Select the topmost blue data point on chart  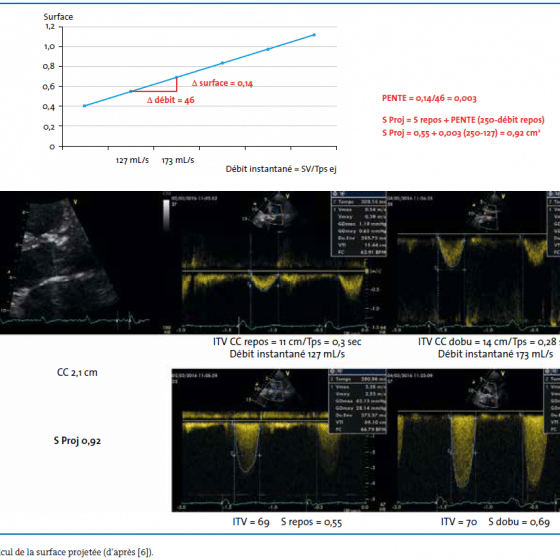point(314,35)
